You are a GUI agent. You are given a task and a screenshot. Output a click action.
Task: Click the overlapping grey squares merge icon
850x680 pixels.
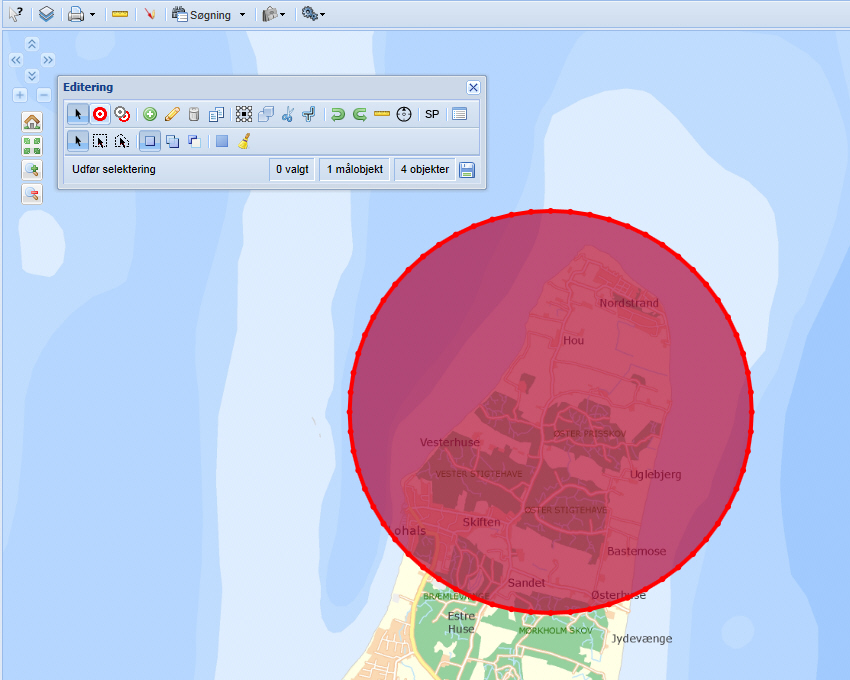pyautogui.click(x=266, y=114)
